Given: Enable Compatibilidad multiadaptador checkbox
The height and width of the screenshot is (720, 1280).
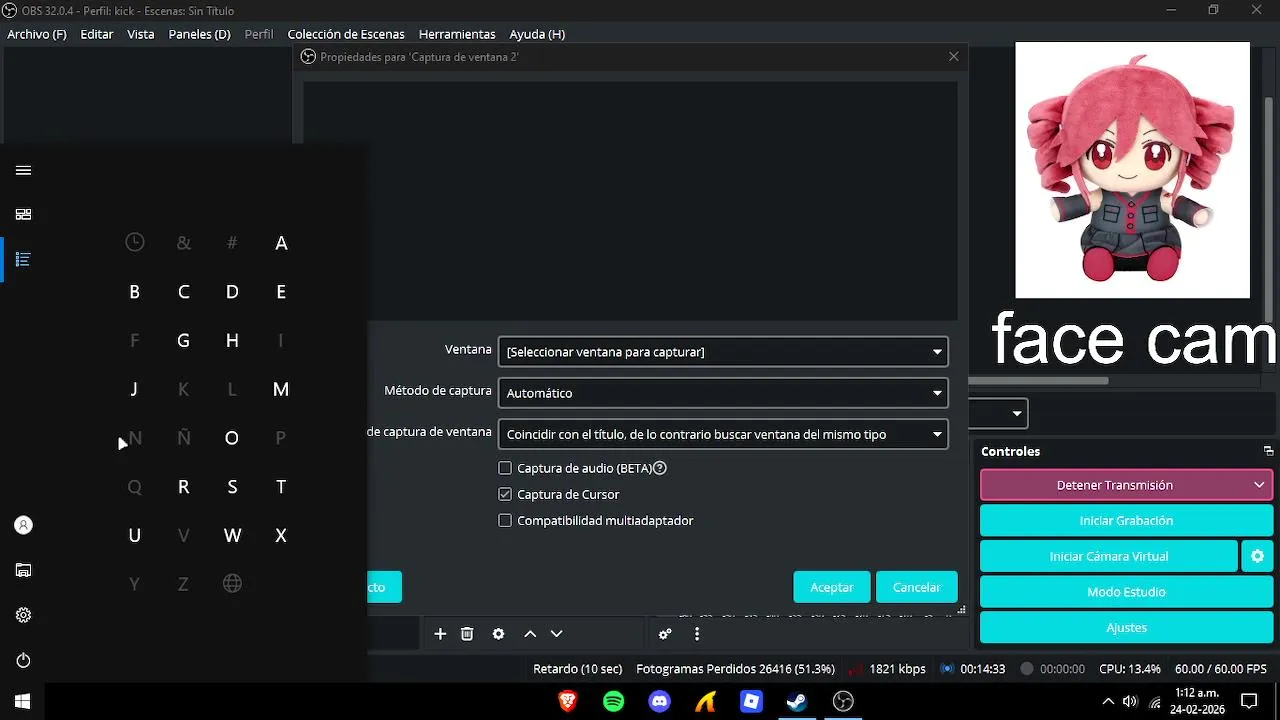Looking at the screenshot, I should pyautogui.click(x=505, y=520).
